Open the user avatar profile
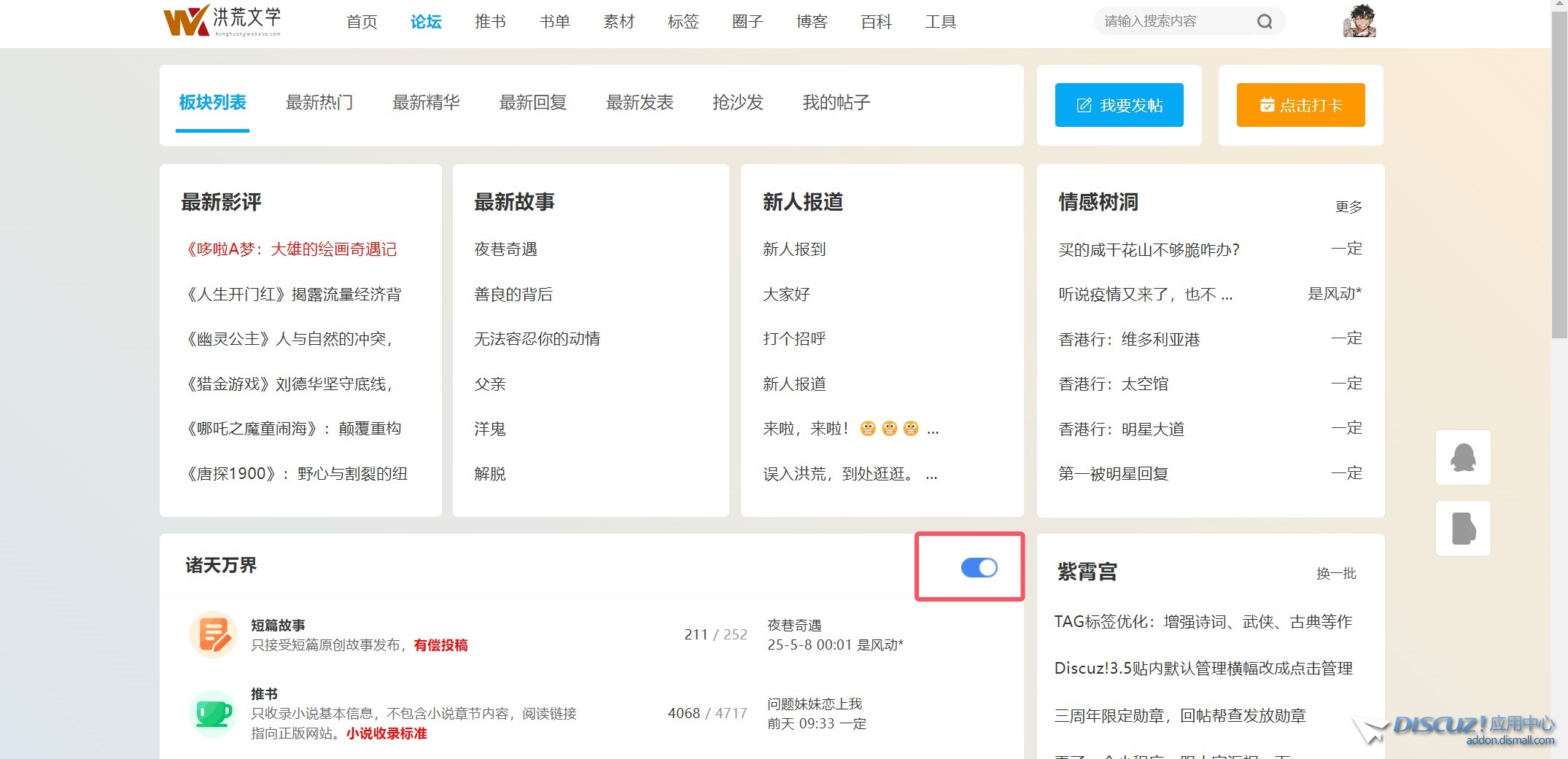 point(1359,21)
